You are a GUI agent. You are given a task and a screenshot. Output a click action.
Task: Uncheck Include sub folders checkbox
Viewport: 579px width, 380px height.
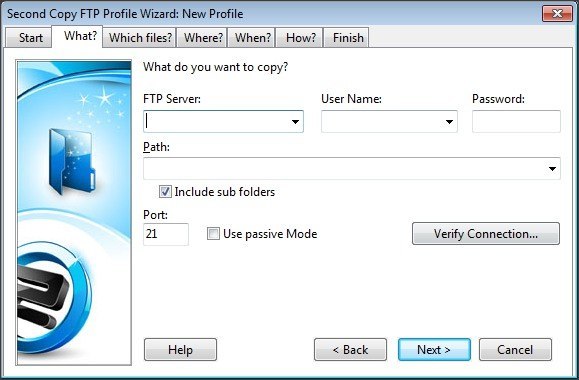(x=165, y=192)
